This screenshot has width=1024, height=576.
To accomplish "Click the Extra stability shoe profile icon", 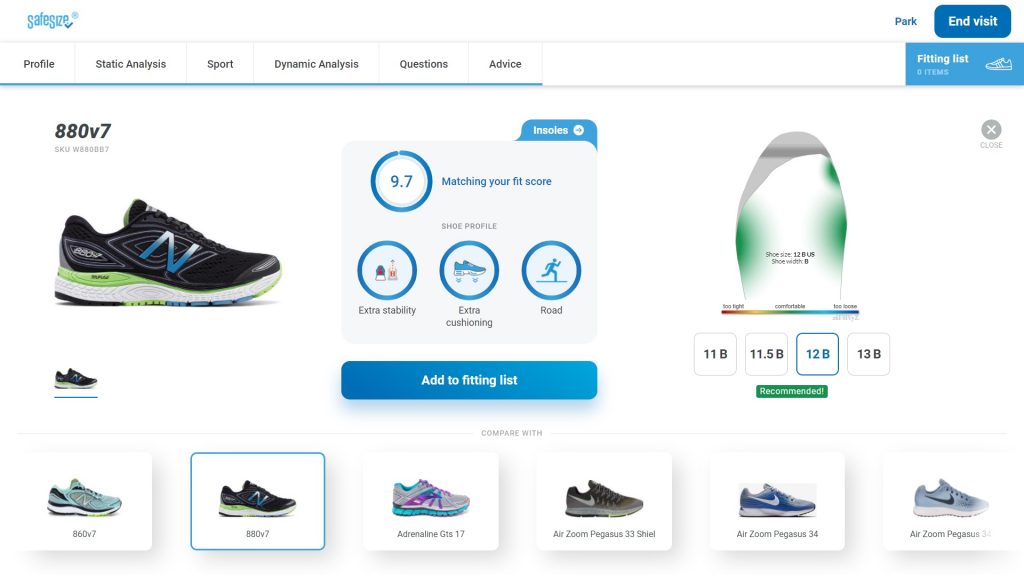I will pos(387,270).
